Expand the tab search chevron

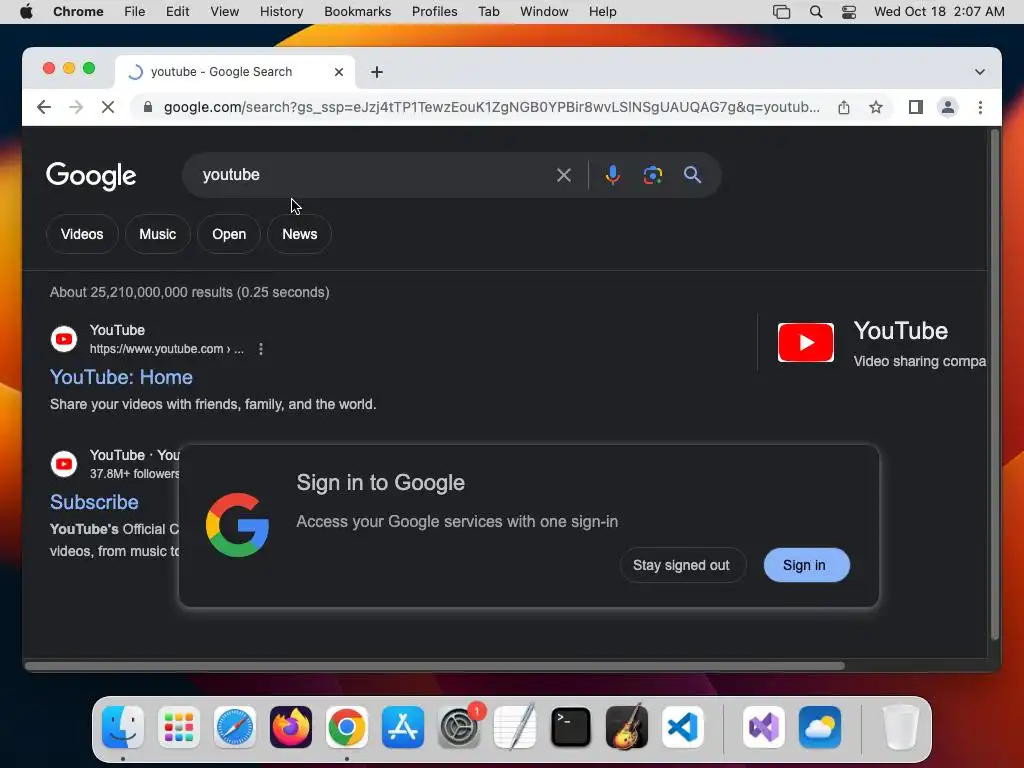[980, 72]
